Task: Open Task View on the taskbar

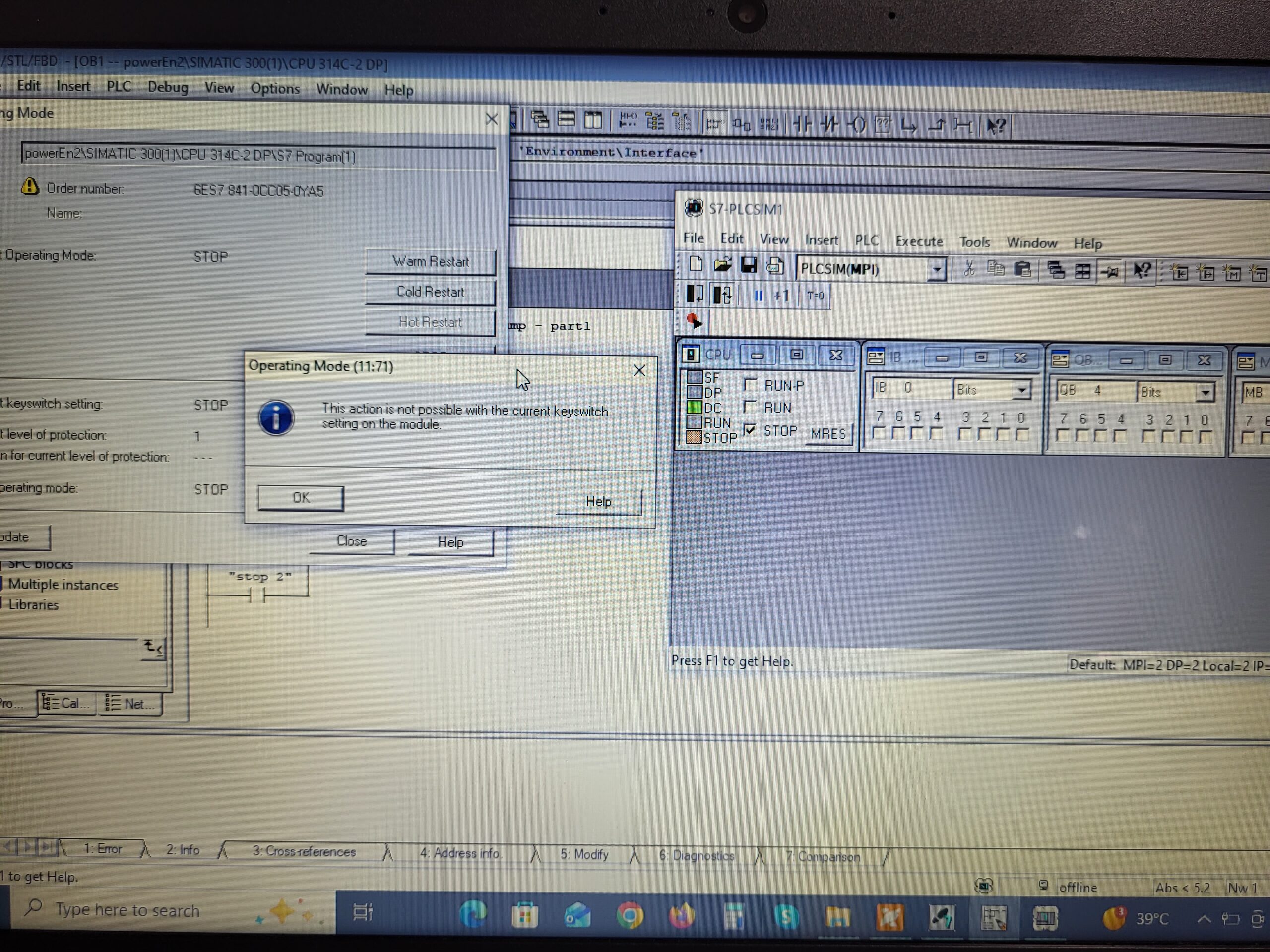Action: (x=363, y=912)
